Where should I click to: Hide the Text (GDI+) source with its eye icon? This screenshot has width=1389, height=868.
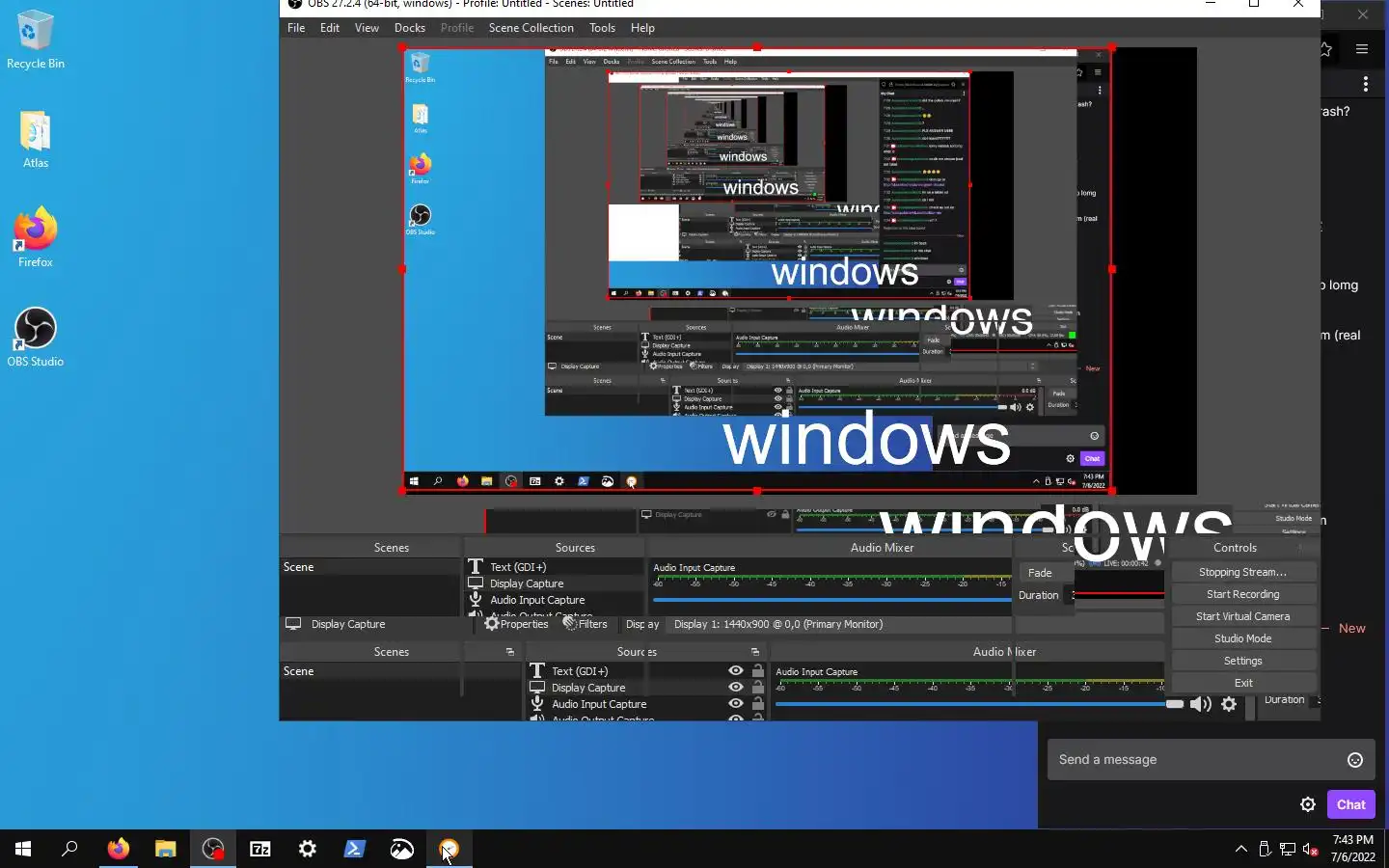pos(736,671)
